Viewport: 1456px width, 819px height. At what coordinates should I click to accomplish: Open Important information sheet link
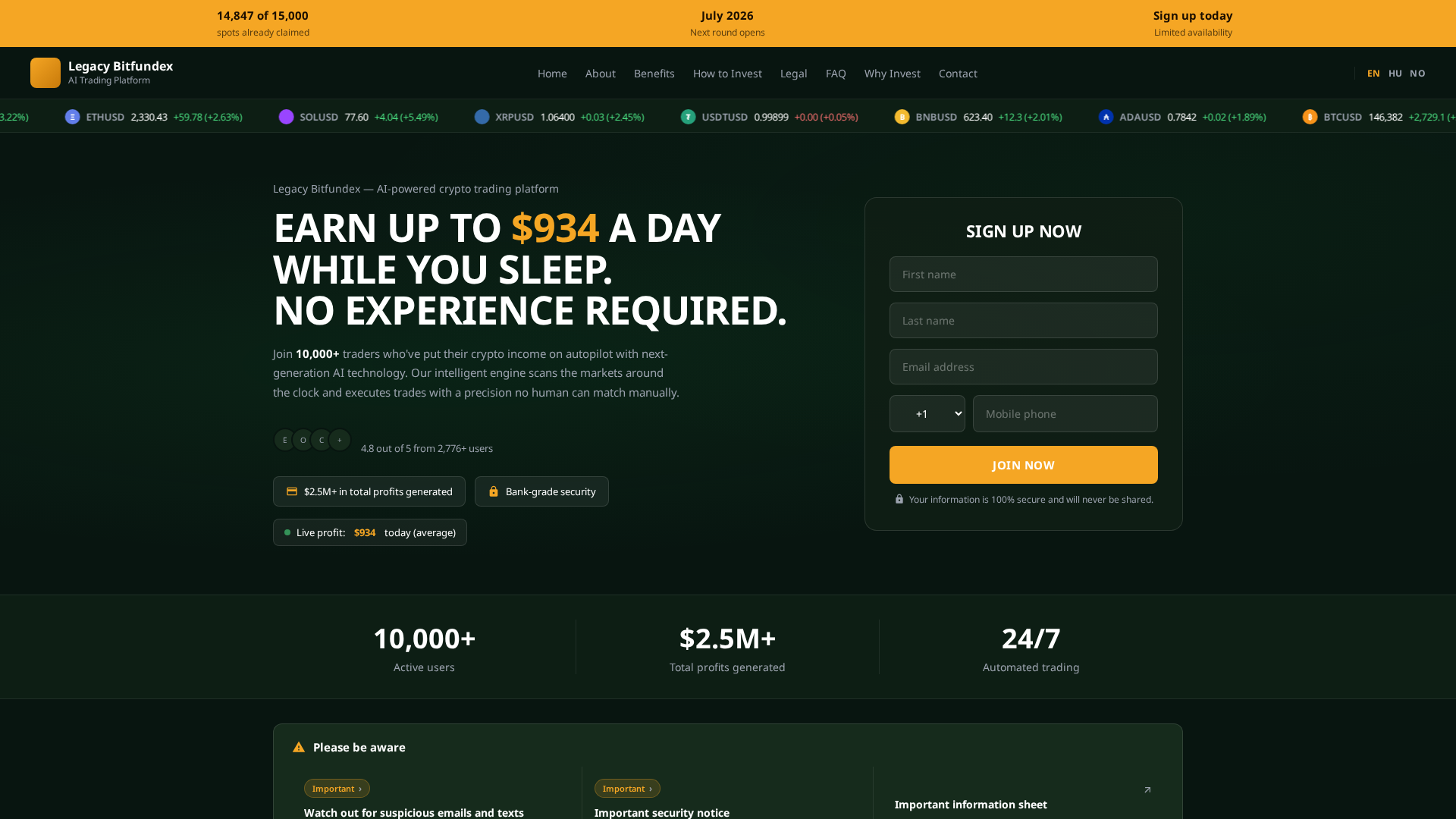pyautogui.click(x=971, y=805)
